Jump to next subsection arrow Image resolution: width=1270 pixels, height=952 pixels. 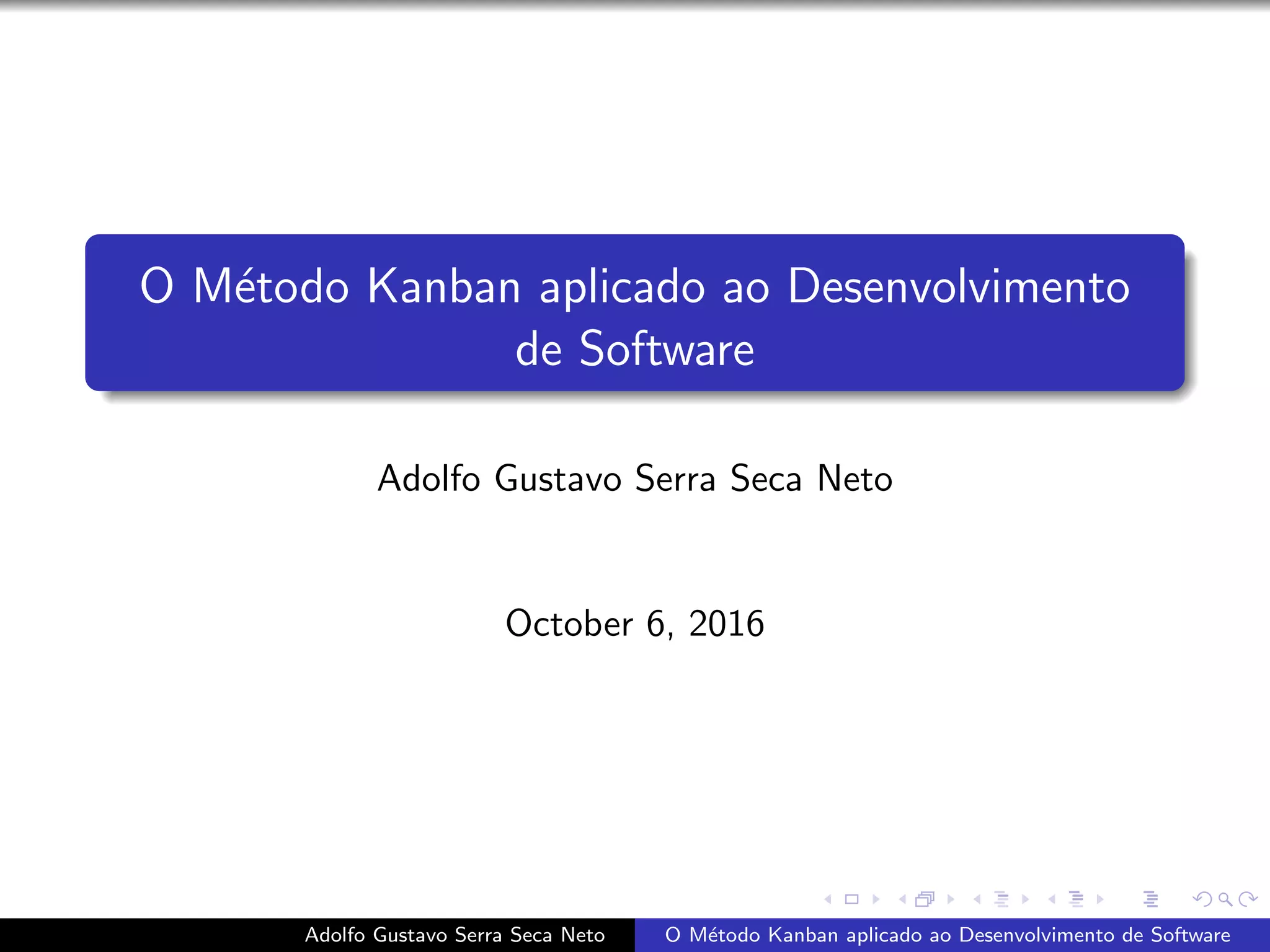point(1025,899)
